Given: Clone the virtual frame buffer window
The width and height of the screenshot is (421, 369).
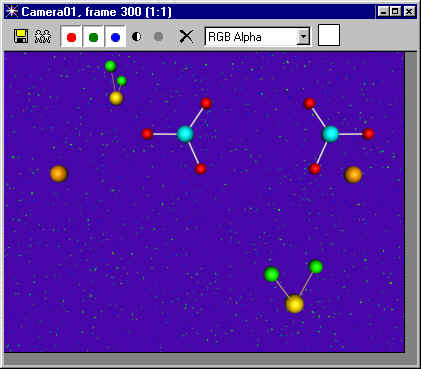Looking at the screenshot, I should (x=43, y=36).
